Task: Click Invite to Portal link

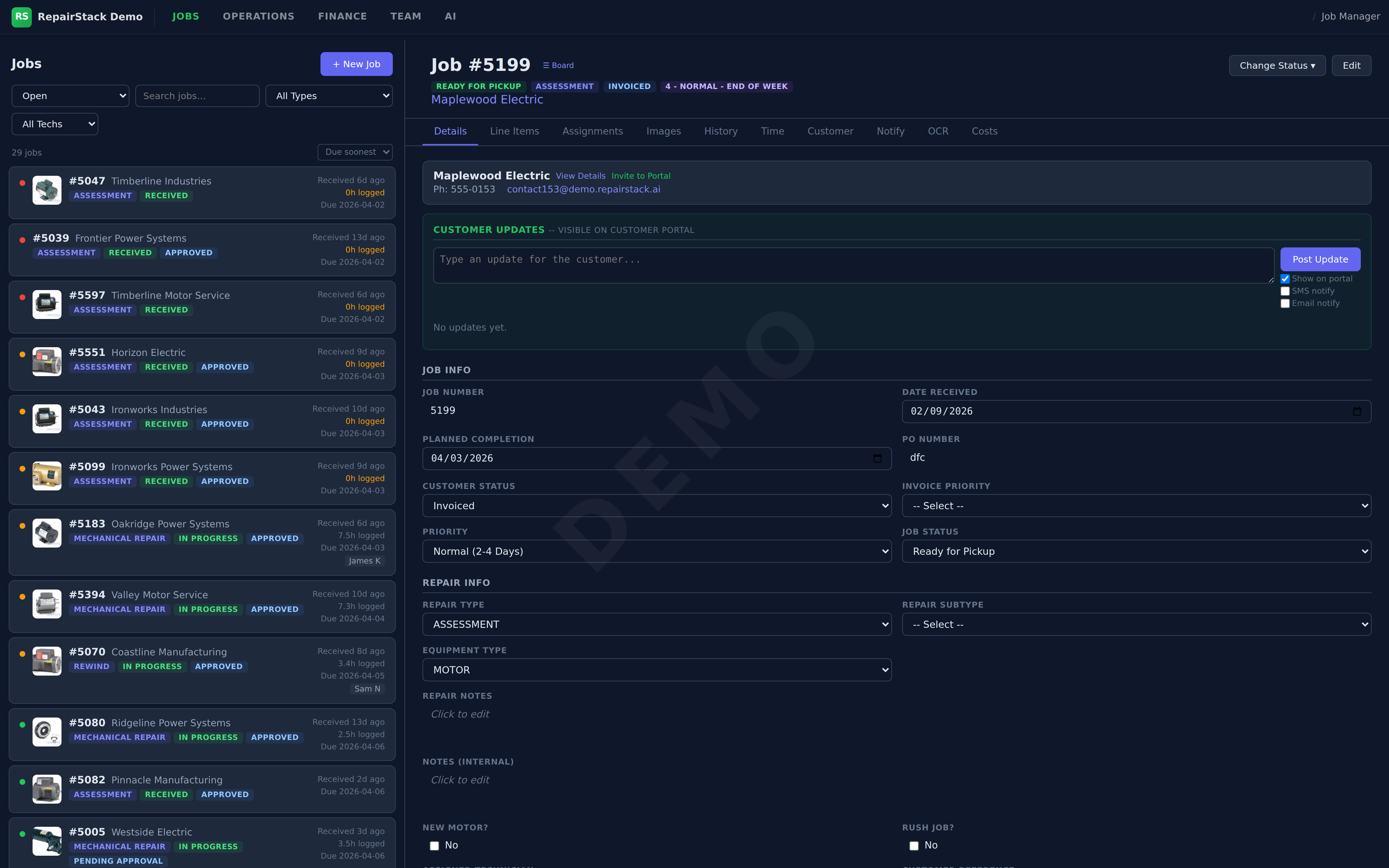Action: (x=641, y=176)
